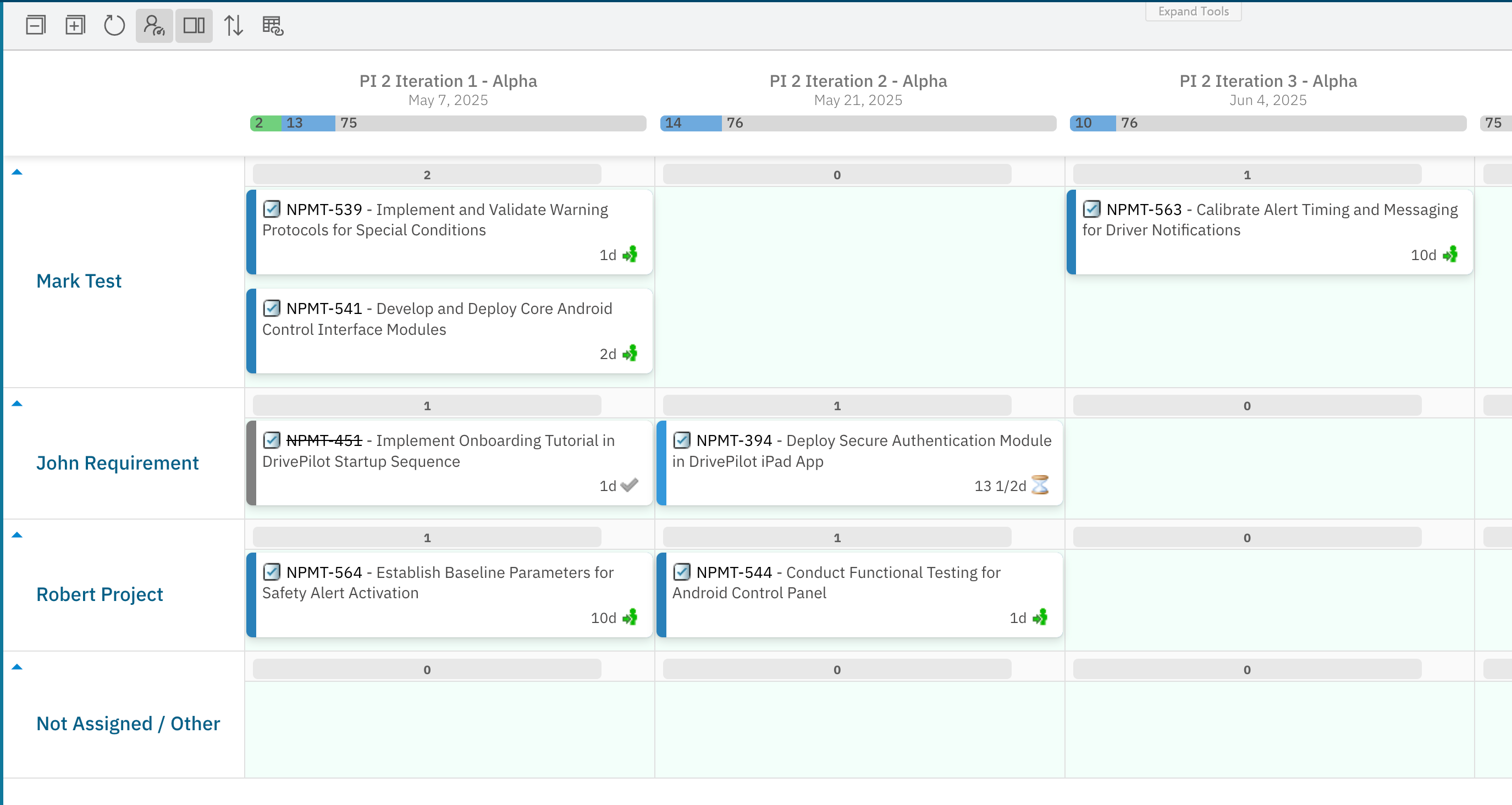Collapse the Not Assigned / Other row
Screen dimensions: 1512x805
pos(17,667)
